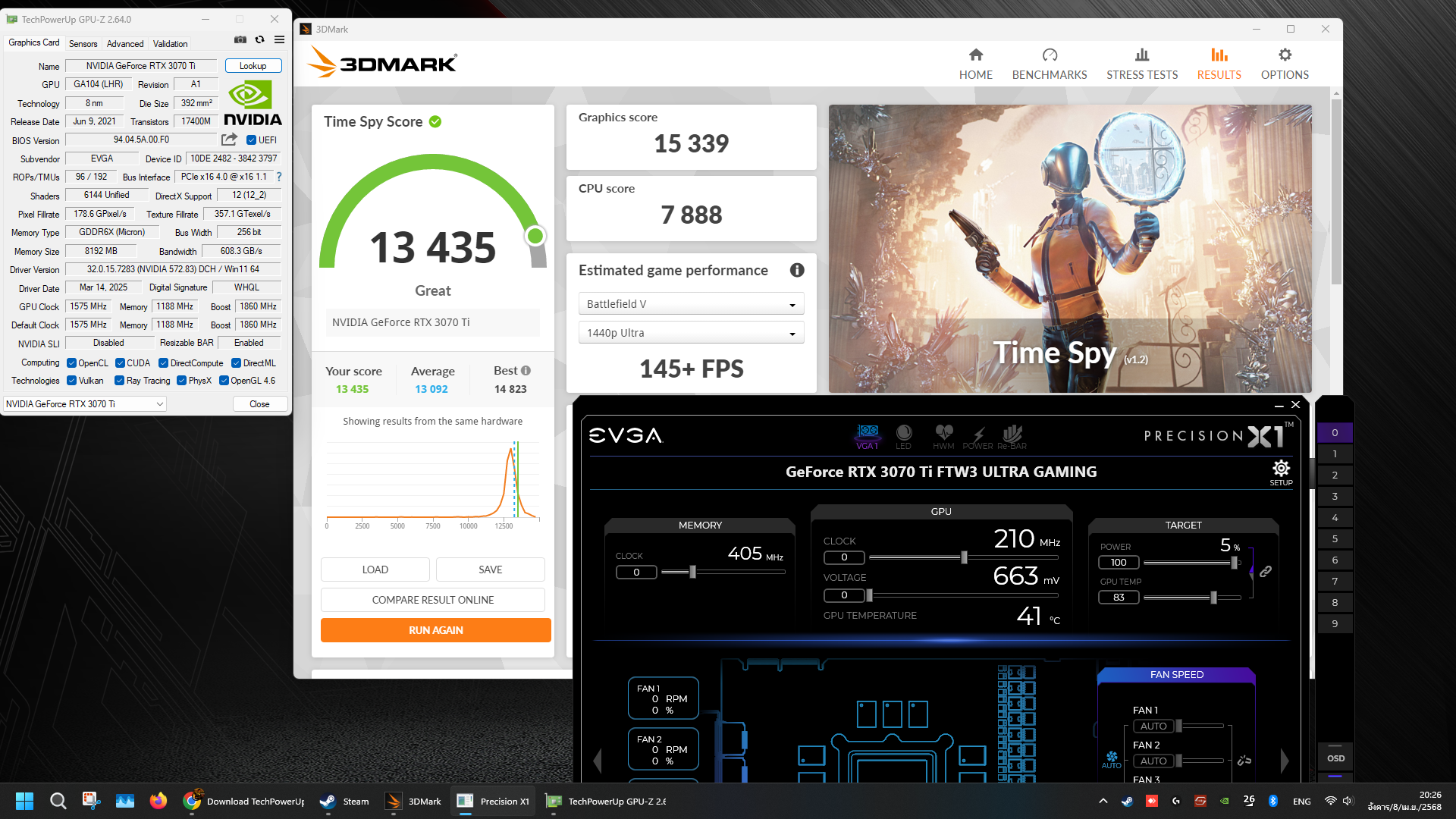Click the power target slider handle

(1235, 562)
